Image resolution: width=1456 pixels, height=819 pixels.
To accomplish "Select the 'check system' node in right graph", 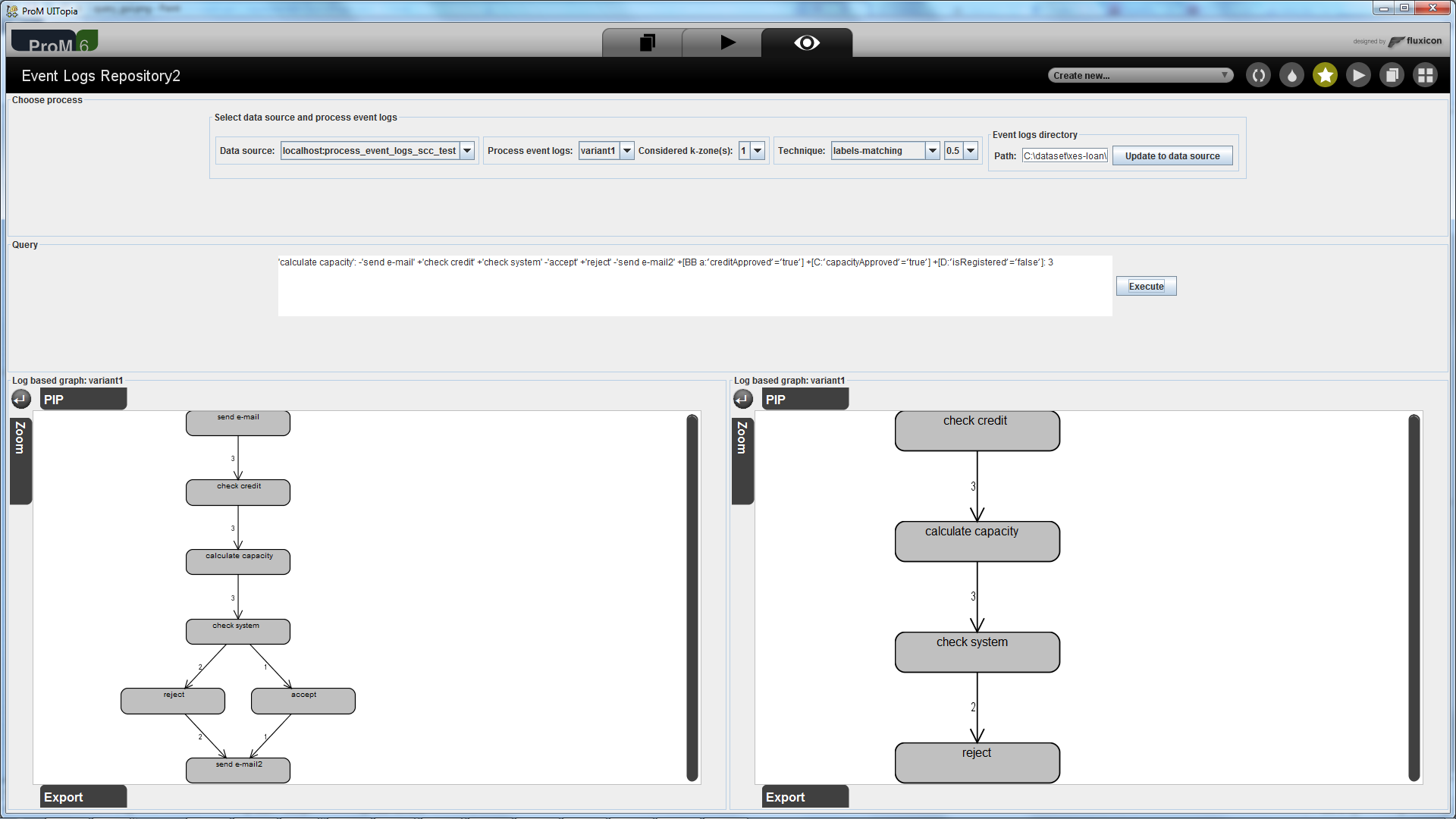I will tap(977, 652).
